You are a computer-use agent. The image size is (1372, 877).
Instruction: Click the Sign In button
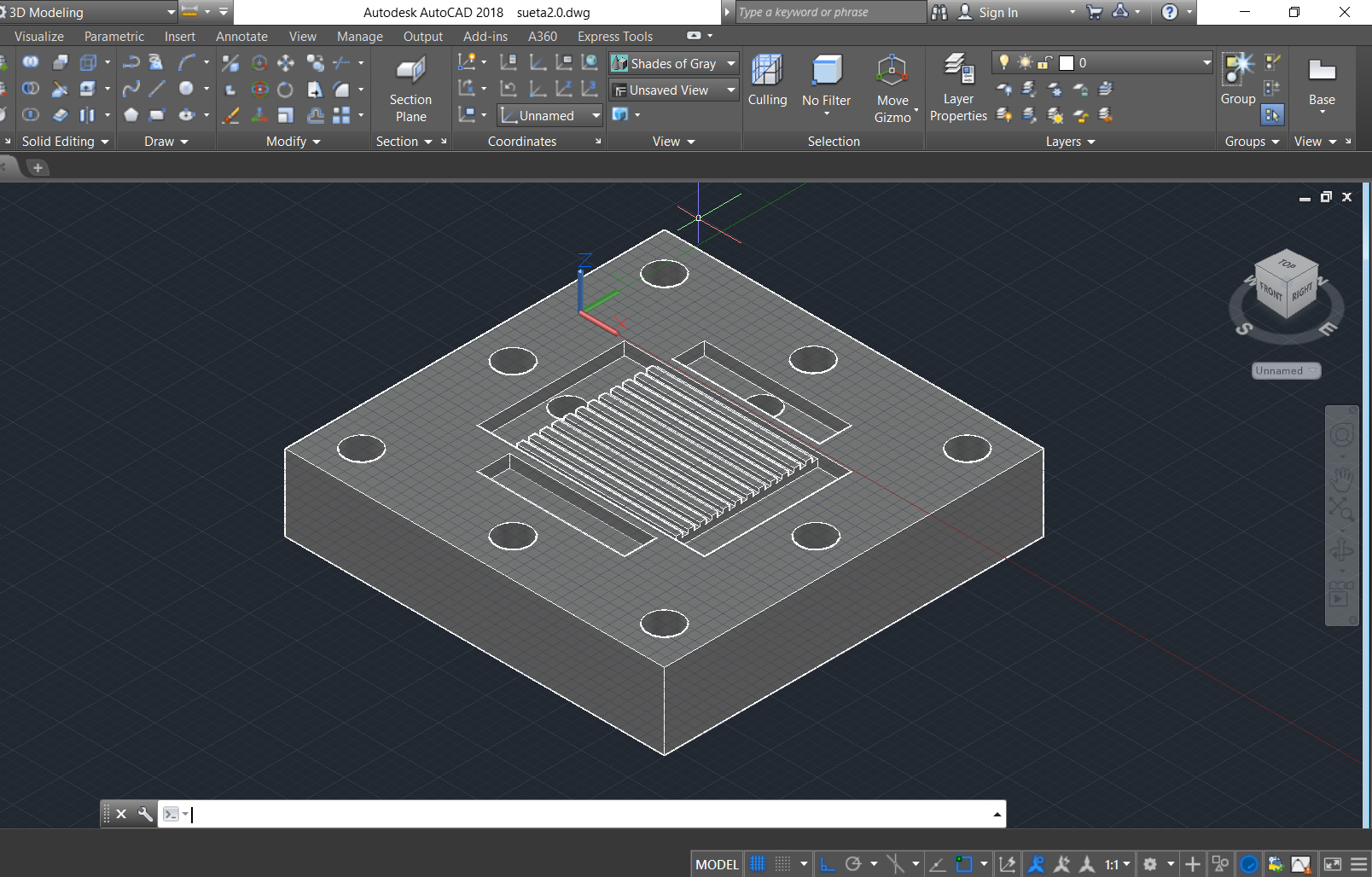tap(997, 12)
